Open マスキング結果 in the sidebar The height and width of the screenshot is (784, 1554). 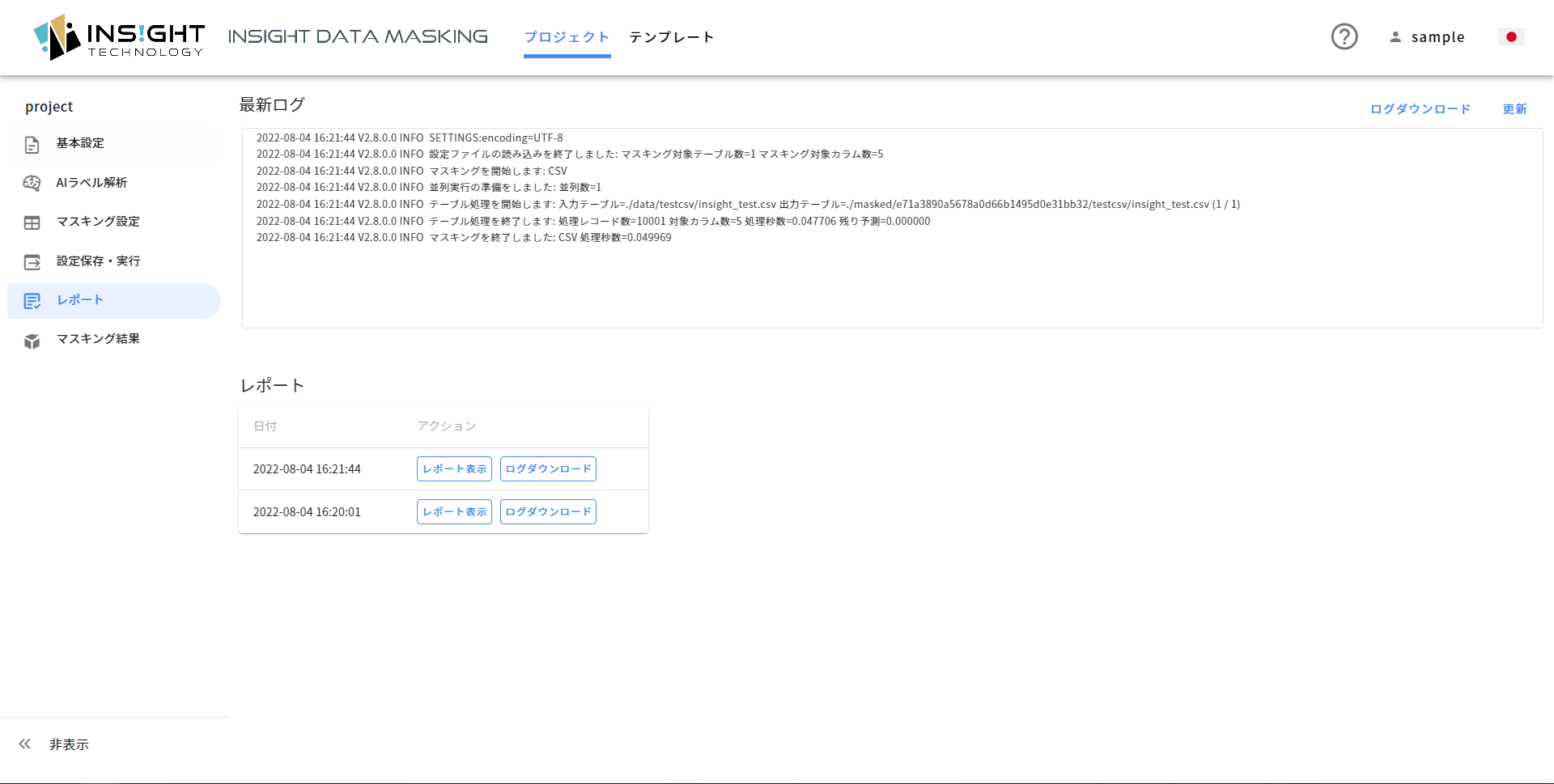point(113,339)
